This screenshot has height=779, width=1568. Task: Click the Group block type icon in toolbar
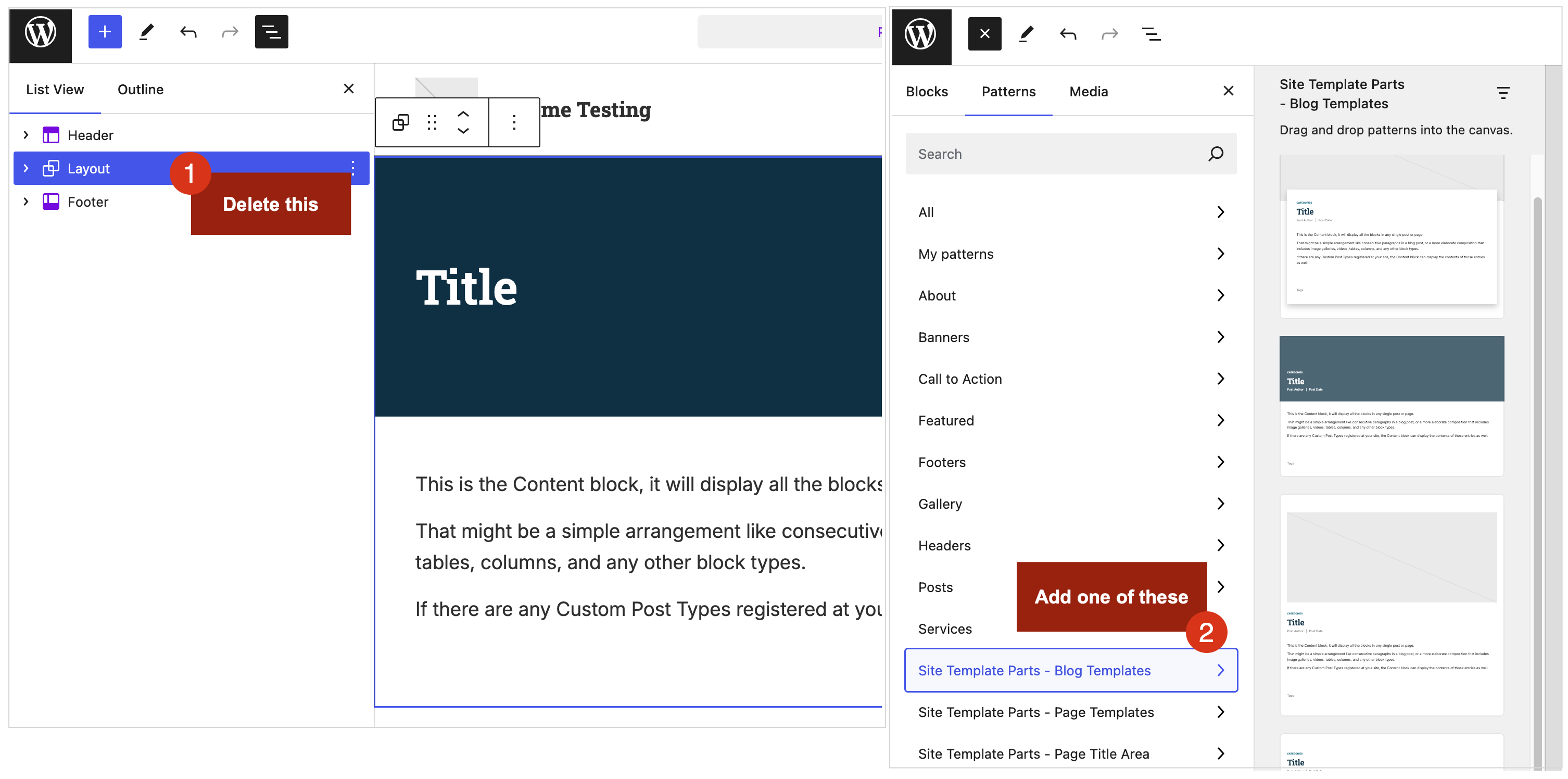click(x=400, y=122)
